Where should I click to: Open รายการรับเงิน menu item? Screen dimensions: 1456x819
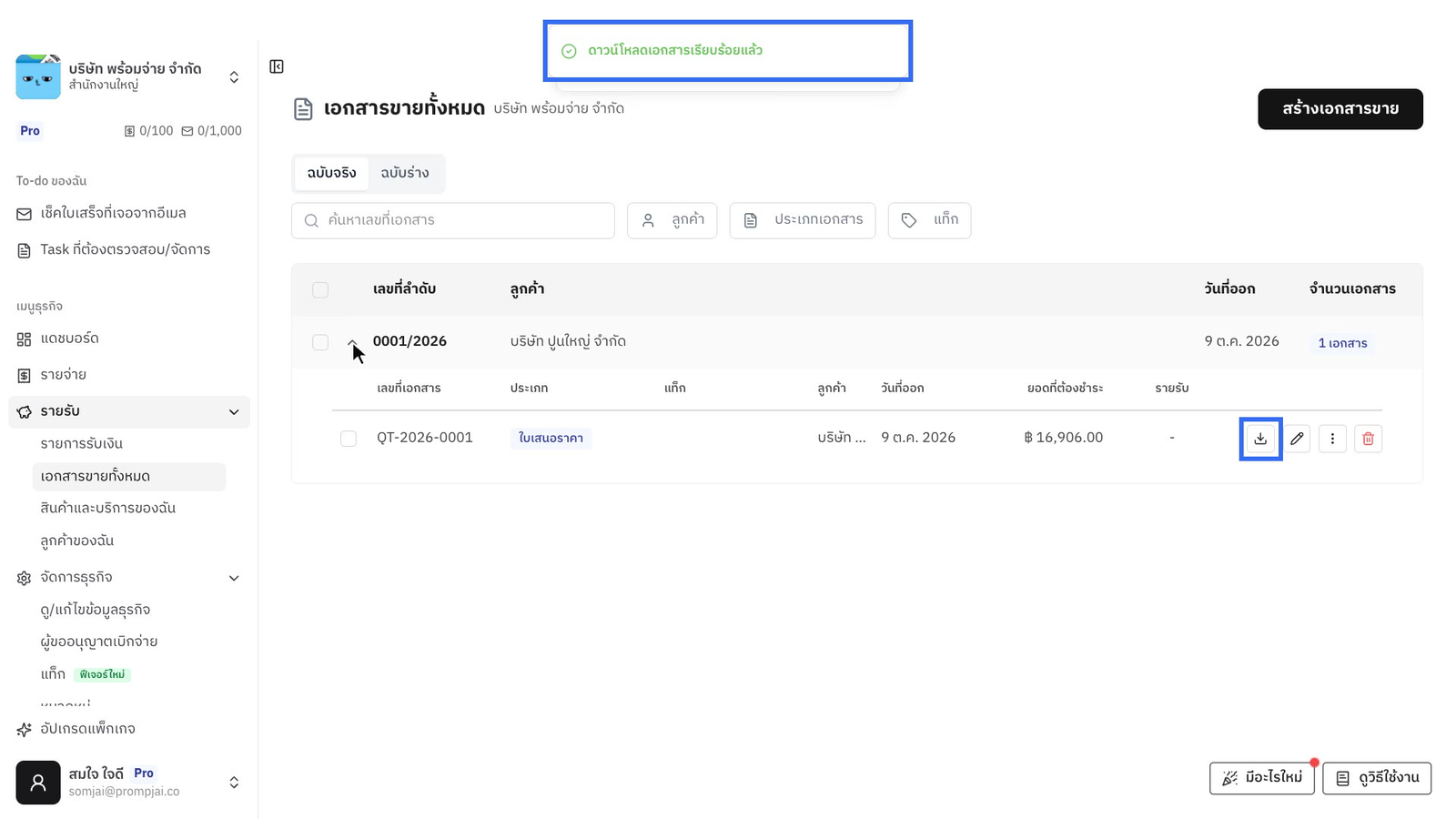coord(82,444)
